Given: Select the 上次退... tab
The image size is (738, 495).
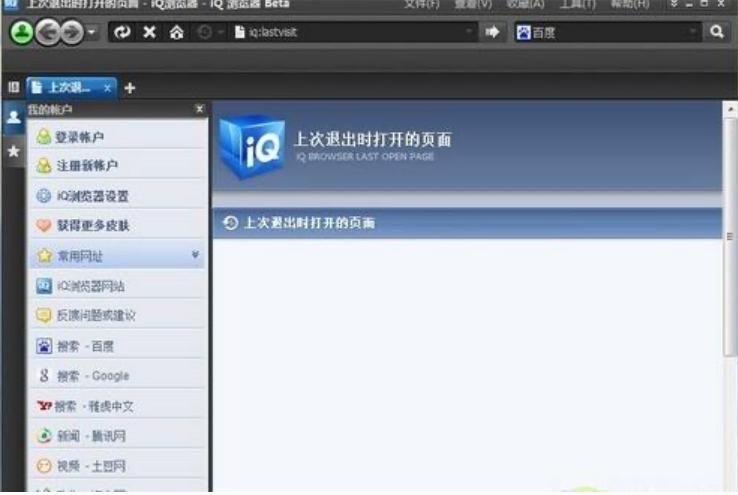Looking at the screenshot, I should [72, 88].
